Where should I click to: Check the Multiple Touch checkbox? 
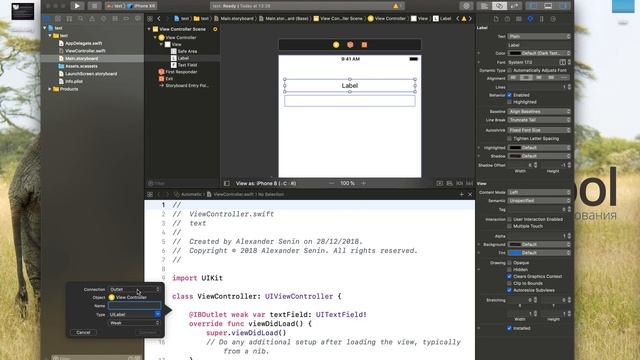[x=509, y=226]
